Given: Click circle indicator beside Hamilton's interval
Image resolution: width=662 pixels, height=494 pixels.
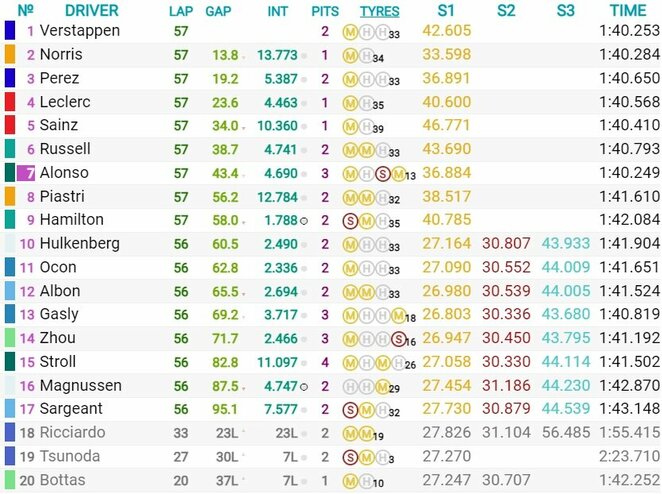Looking at the screenshot, I should click(x=302, y=220).
